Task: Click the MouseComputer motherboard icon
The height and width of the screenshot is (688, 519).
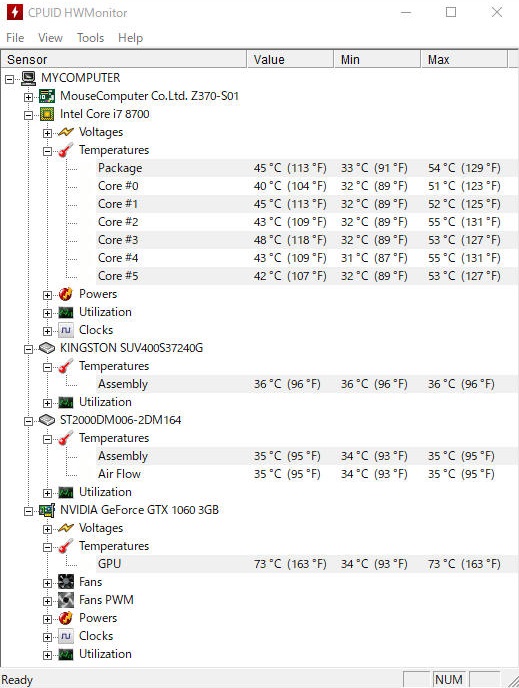Action: click(x=47, y=96)
